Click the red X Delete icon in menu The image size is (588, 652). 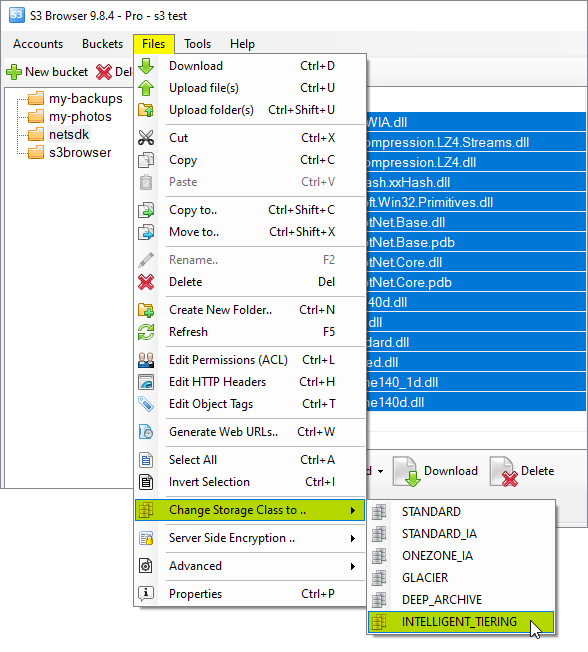click(146, 282)
